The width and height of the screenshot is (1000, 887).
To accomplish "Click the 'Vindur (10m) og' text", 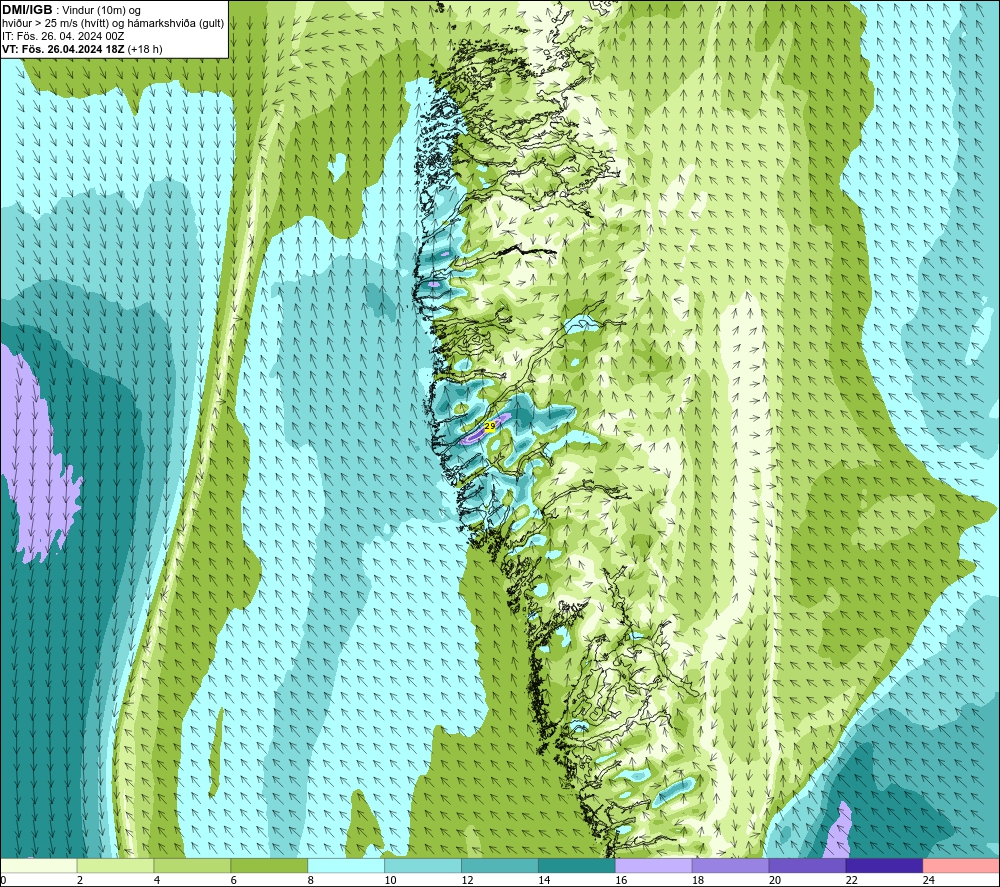I will tap(103, 11).
